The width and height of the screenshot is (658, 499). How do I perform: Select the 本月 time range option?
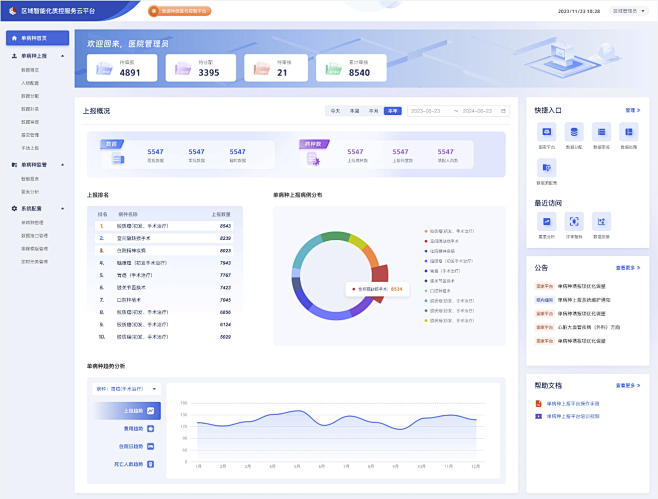373,111
